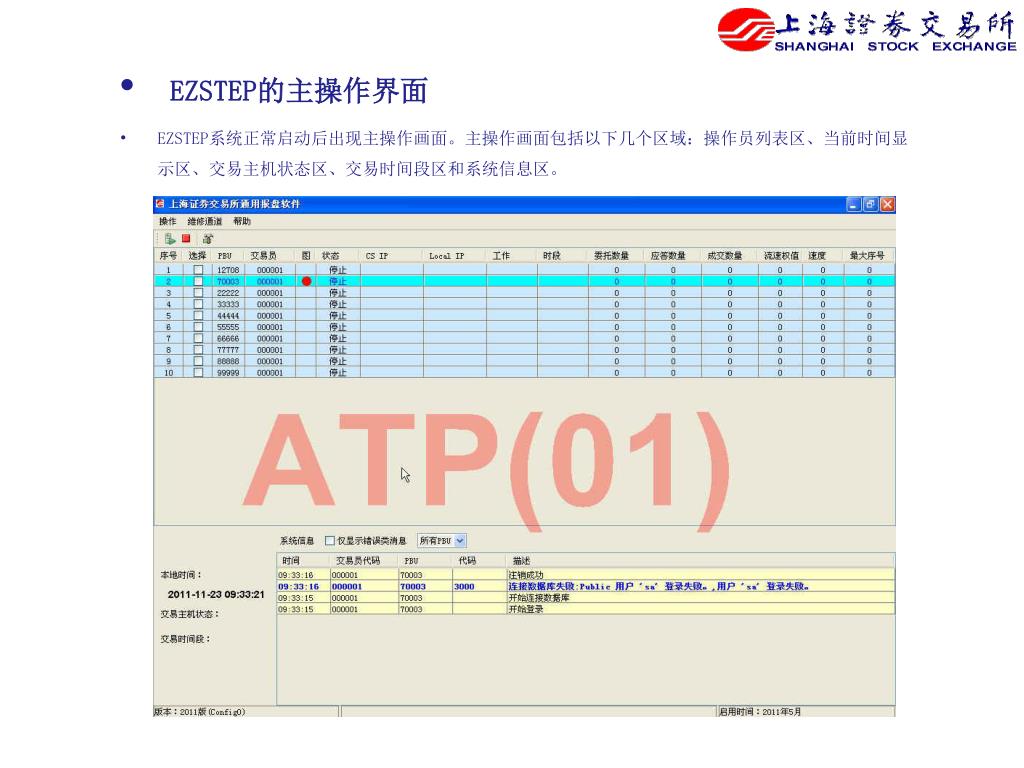Open the 维修通道 menu

[205, 221]
